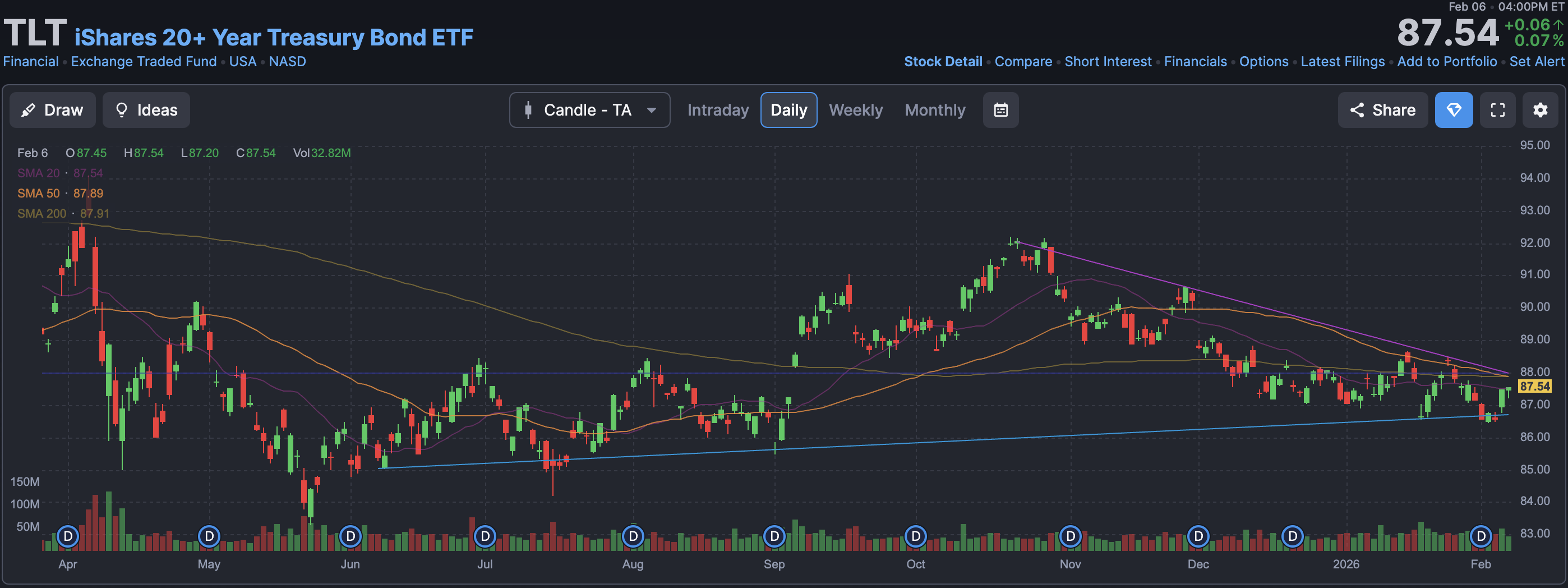
Task: Click the blue diamond premium icon
Action: 1454,110
